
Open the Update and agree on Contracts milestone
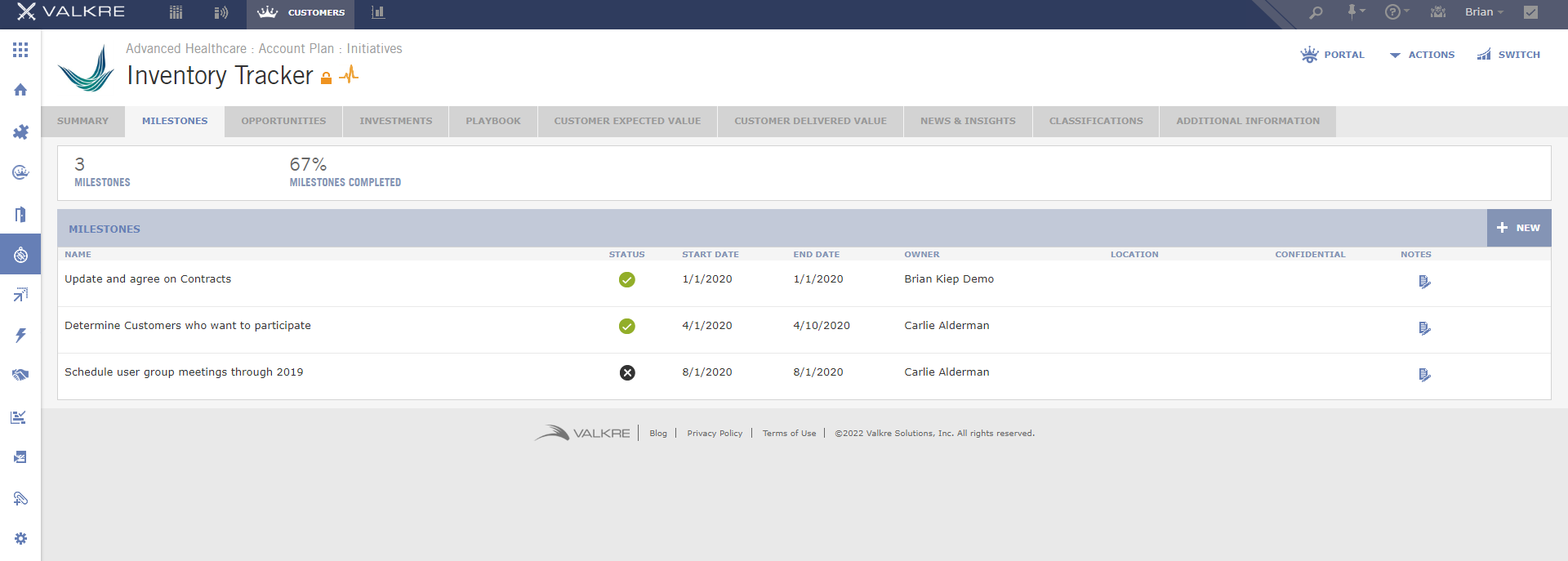[148, 279]
